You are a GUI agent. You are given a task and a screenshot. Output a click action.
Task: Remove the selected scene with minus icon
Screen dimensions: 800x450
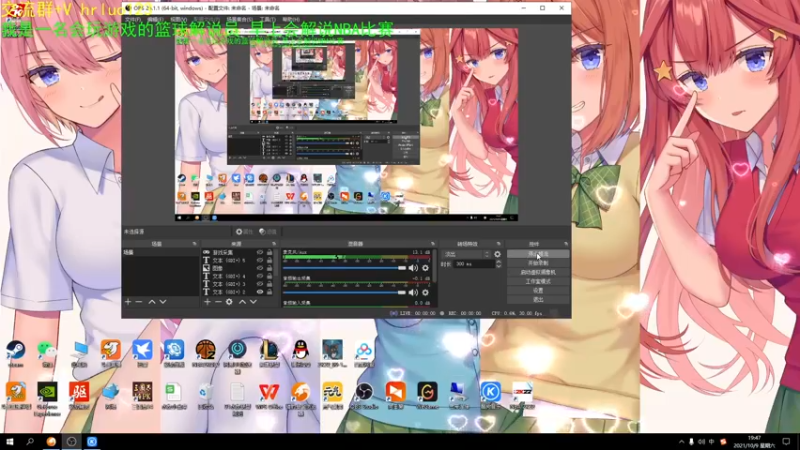click(139, 302)
